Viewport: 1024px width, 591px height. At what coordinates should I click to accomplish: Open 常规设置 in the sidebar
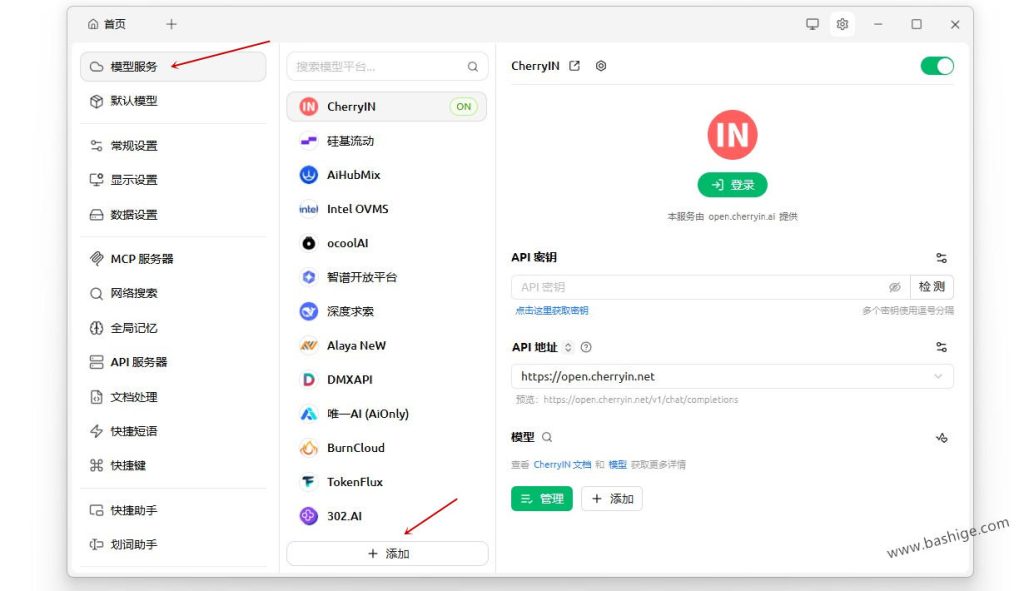coord(173,146)
